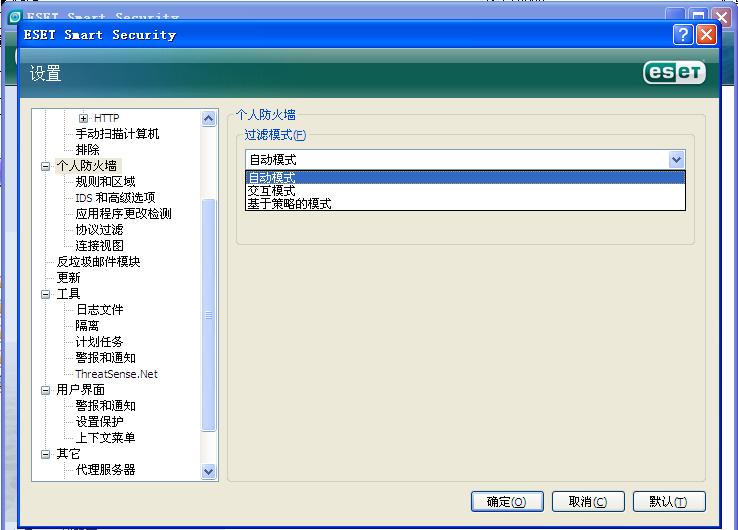The width and height of the screenshot is (738, 530).
Task: Select HTTP in the settings tree
Action: tap(106, 118)
